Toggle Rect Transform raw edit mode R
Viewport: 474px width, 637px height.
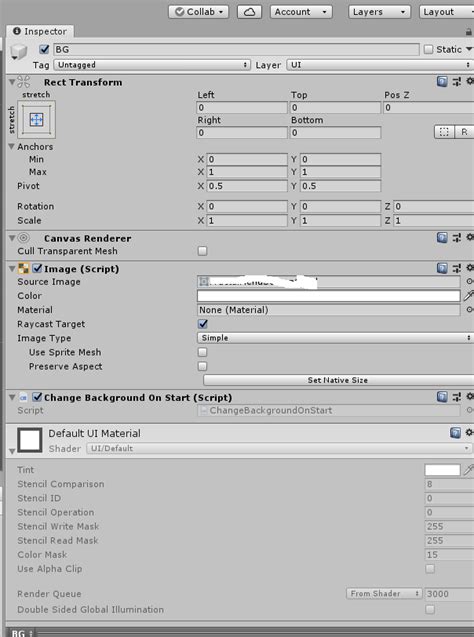coord(464,132)
